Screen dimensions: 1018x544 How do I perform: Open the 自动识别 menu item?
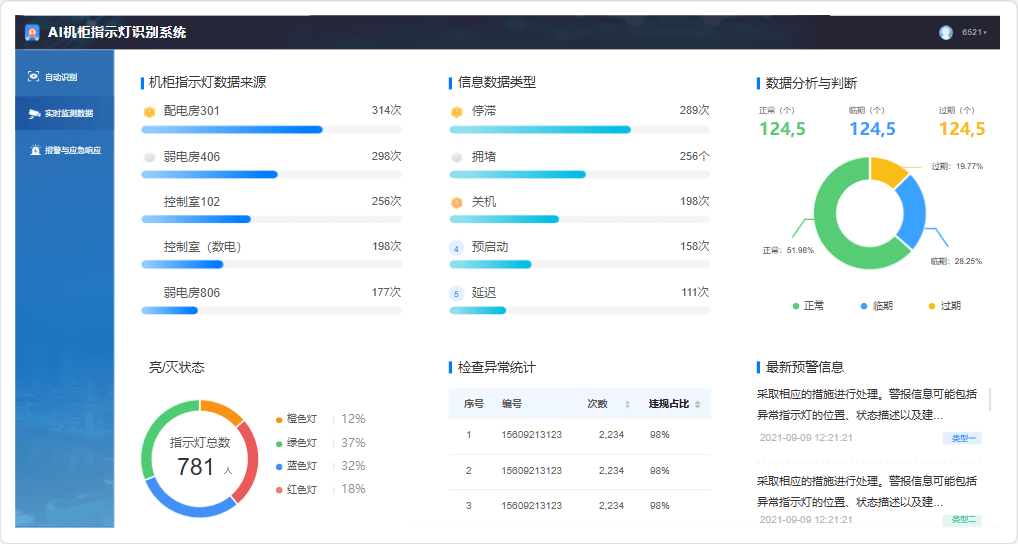click(61, 77)
